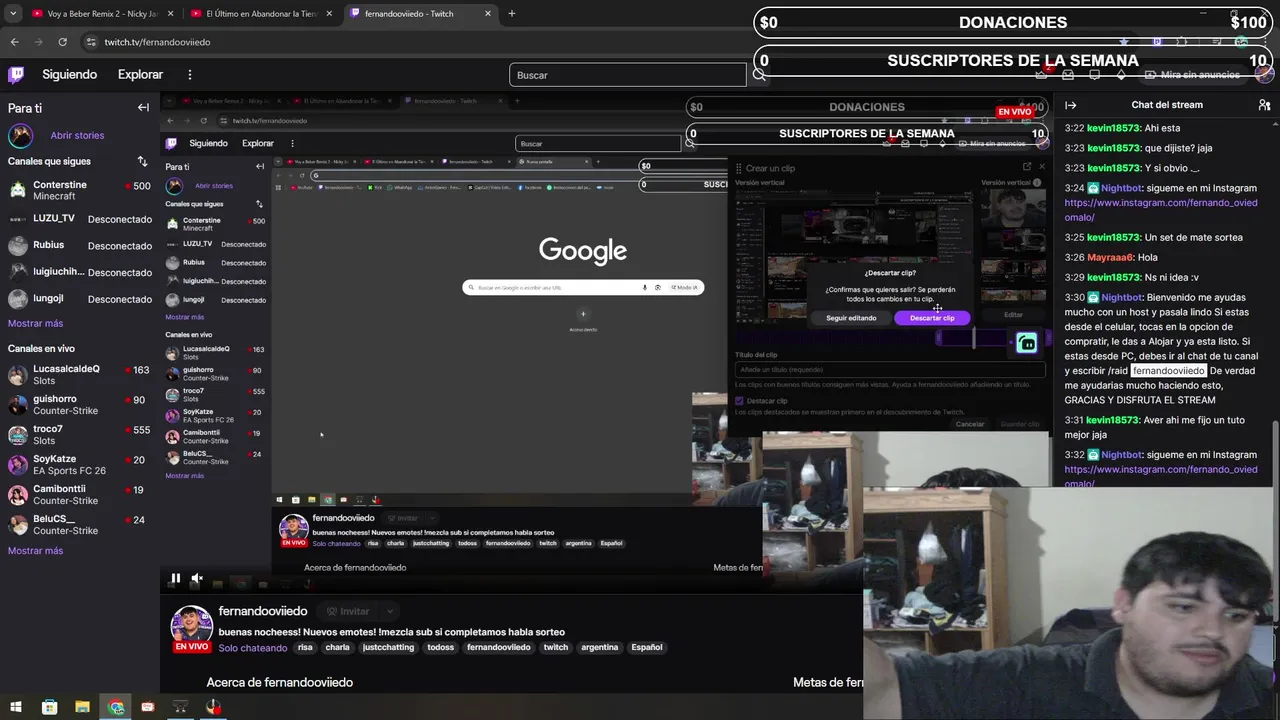This screenshot has width=1280, height=720.
Task: Open a new browser tab
Action: click(x=511, y=14)
